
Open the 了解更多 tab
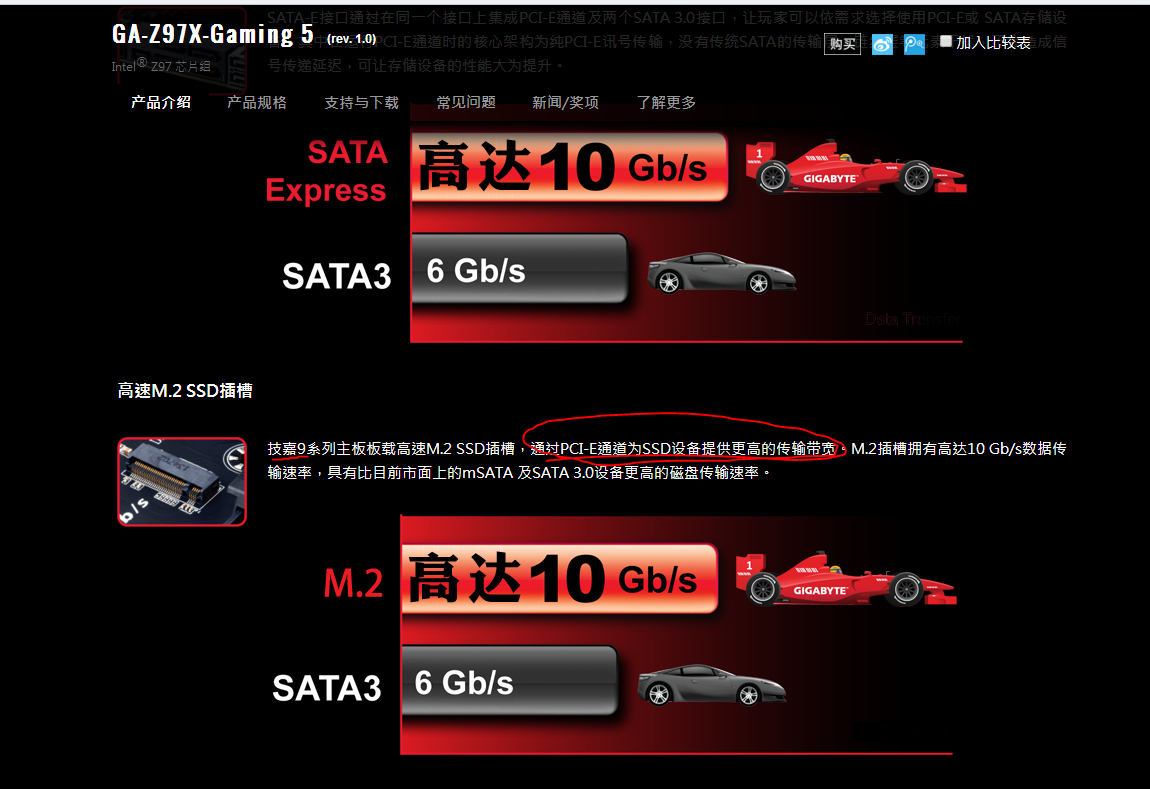[666, 103]
